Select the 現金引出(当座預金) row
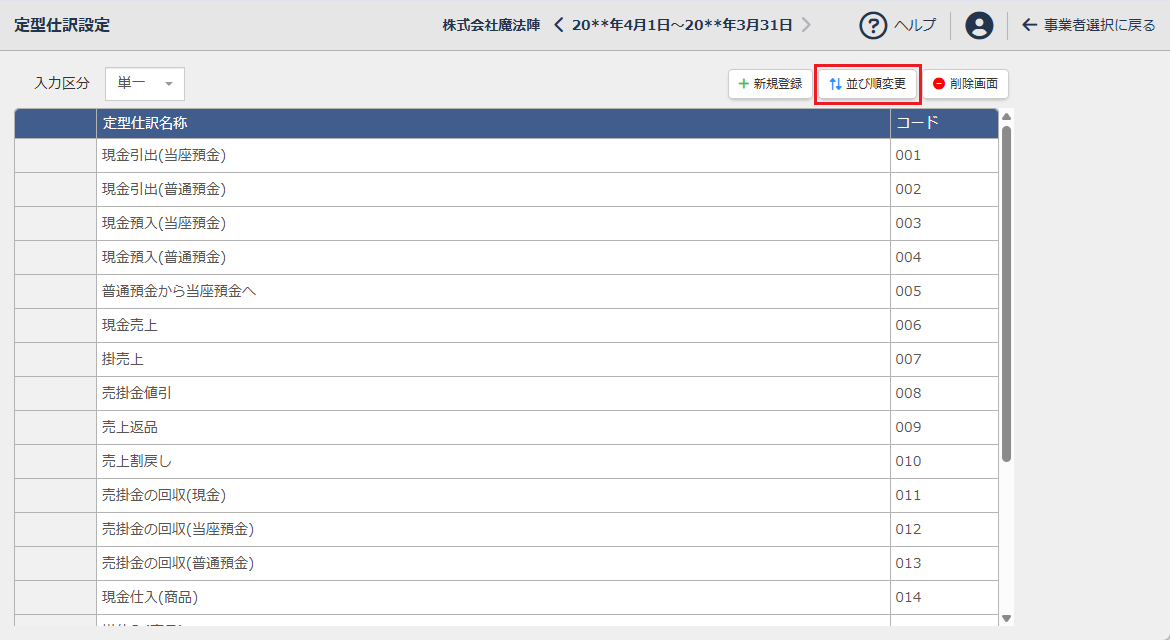The height and width of the screenshot is (640, 1170). pyautogui.click(x=164, y=155)
